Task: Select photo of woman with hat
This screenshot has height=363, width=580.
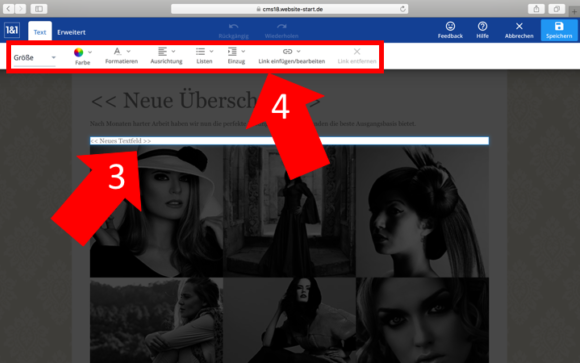Action: (156, 211)
